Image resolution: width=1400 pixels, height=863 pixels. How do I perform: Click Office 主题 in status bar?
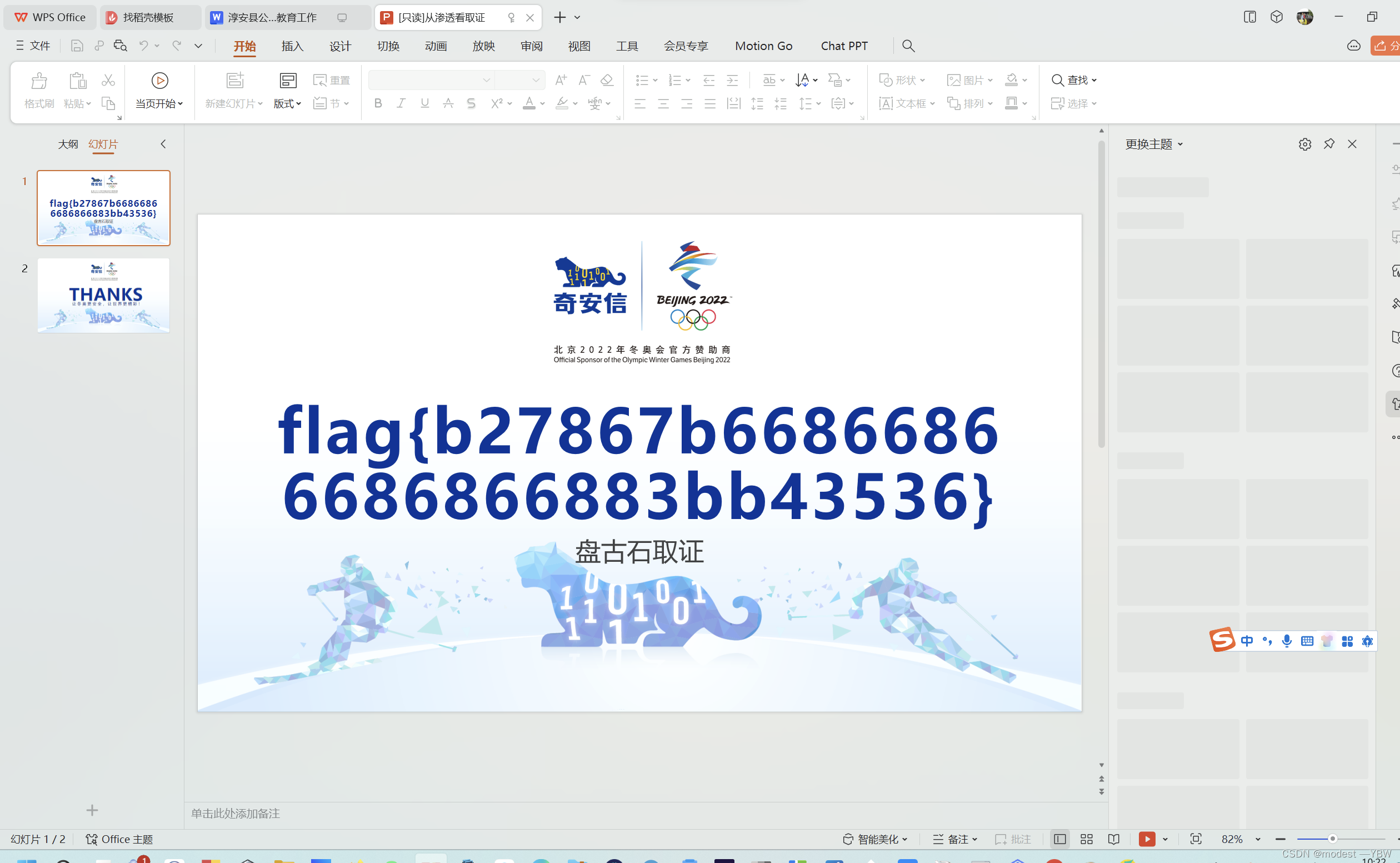point(119,839)
